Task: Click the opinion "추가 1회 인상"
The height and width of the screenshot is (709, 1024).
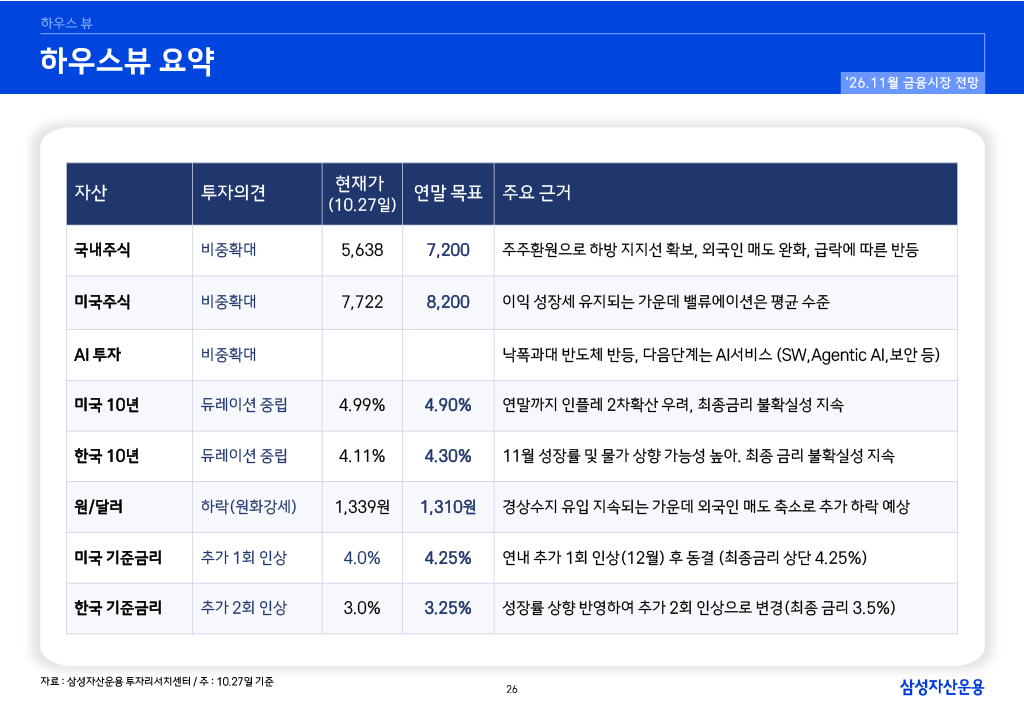Action: (244, 558)
